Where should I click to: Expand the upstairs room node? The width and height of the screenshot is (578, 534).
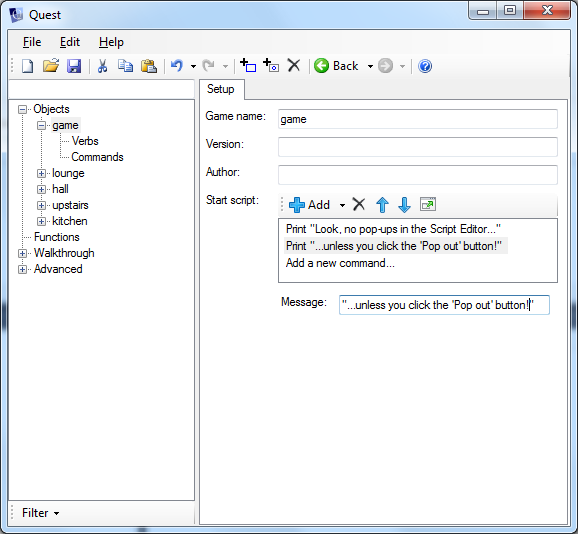point(41,206)
